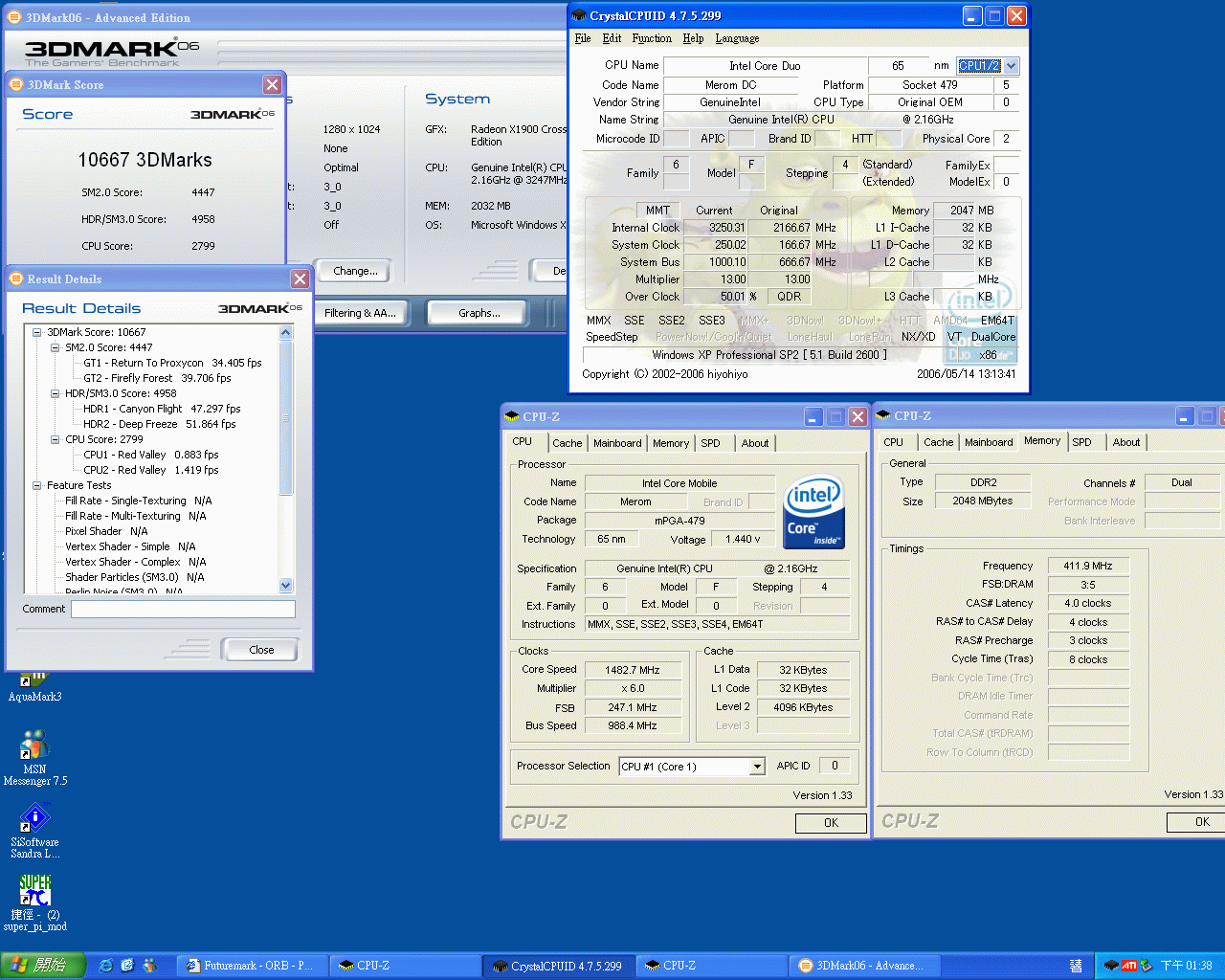Click the black chip icon in the system tray
The height and width of the screenshot is (980, 1225).
pos(1112,966)
